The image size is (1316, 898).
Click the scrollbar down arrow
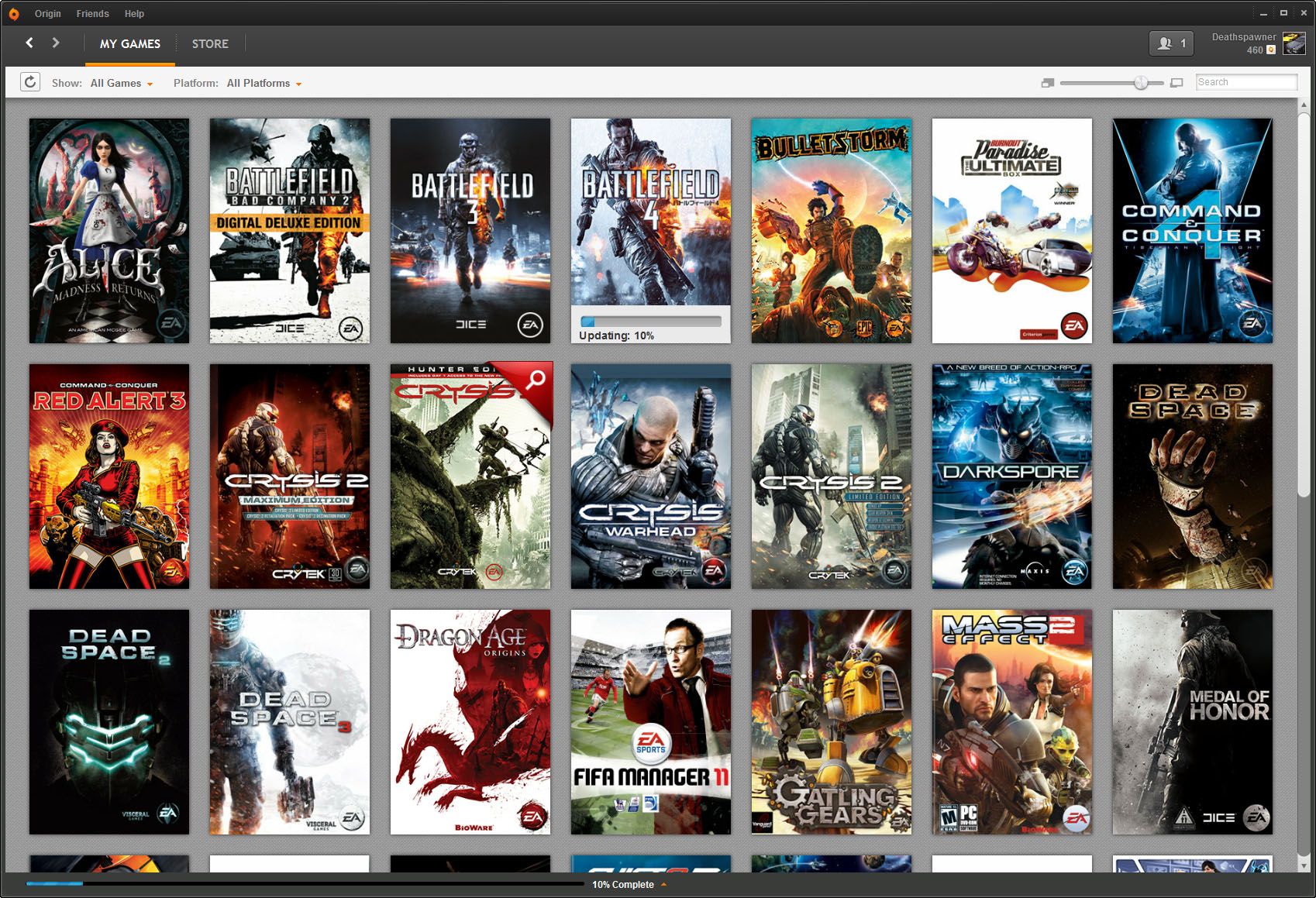coord(1304,865)
